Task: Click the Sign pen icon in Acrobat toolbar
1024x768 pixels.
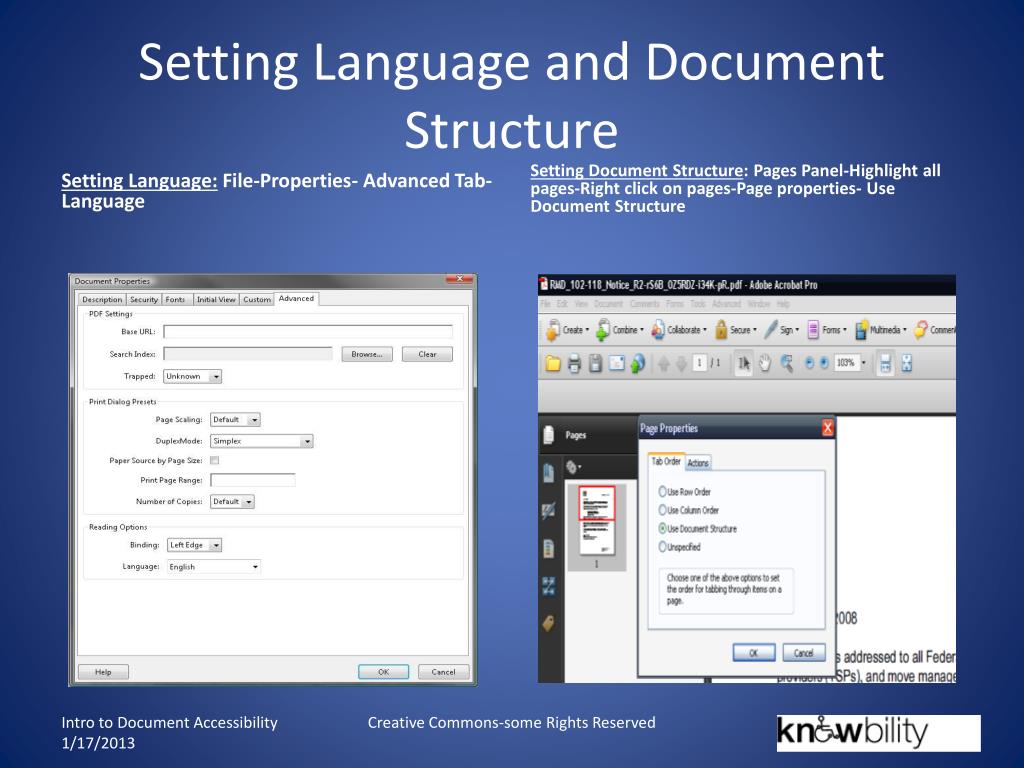Action: 771,329
